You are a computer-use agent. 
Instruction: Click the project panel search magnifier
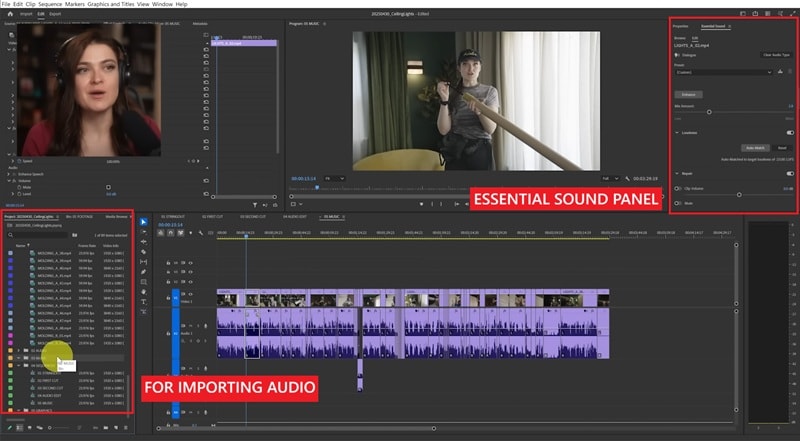pyautogui.click(x=11, y=235)
